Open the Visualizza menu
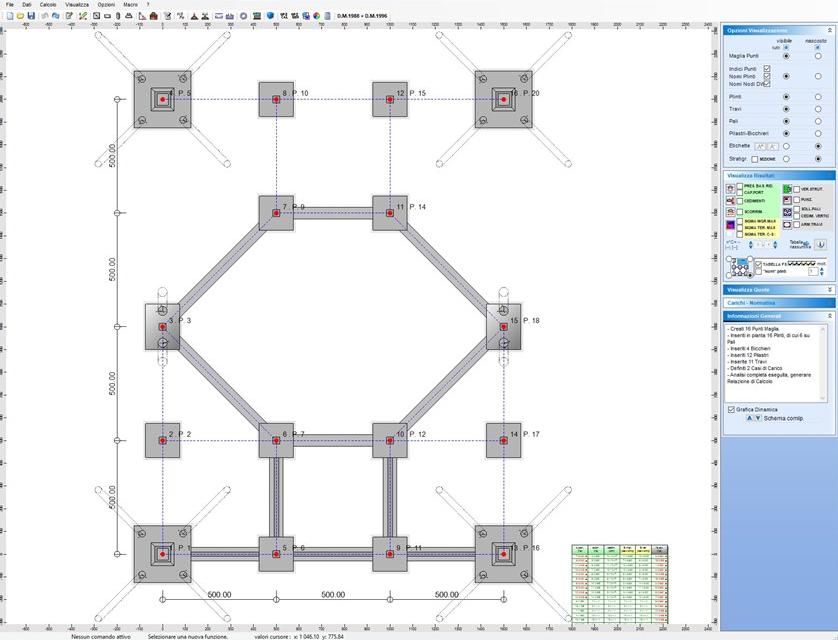Screen dimensions: 838x640 [x=76, y=4]
